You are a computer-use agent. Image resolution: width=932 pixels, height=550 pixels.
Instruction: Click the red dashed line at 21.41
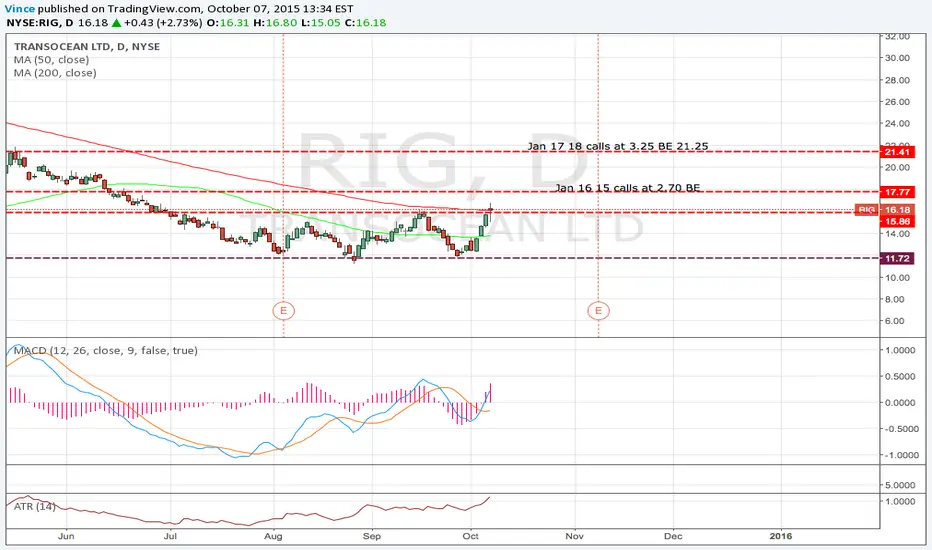pyautogui.click(x=442, y=152)
